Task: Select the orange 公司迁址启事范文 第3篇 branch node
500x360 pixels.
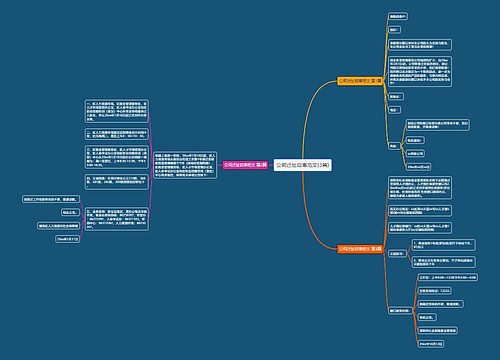Action: pyautogui.click(x=360, y=249)
